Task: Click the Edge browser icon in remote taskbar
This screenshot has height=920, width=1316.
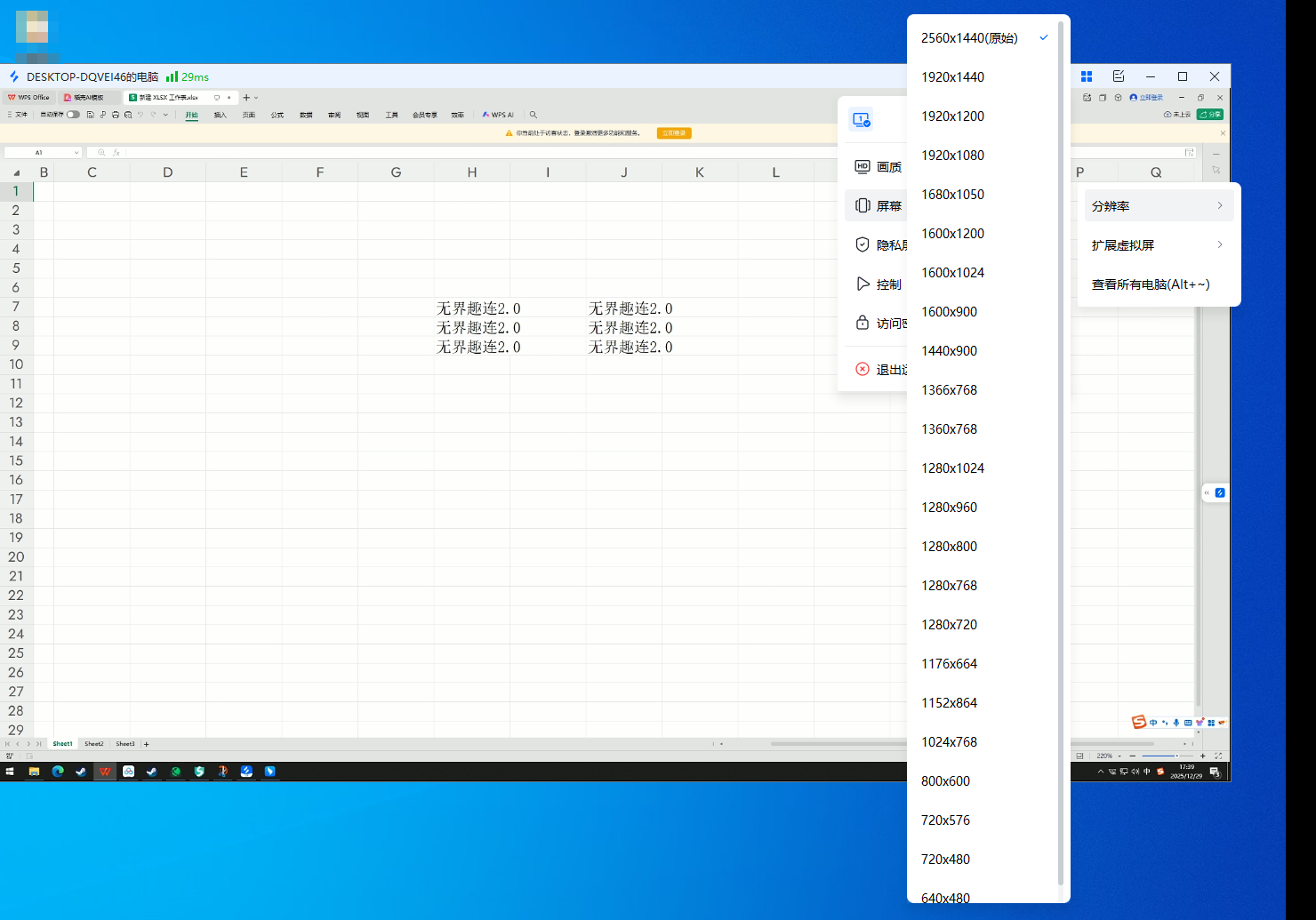Action: (58, 772)
